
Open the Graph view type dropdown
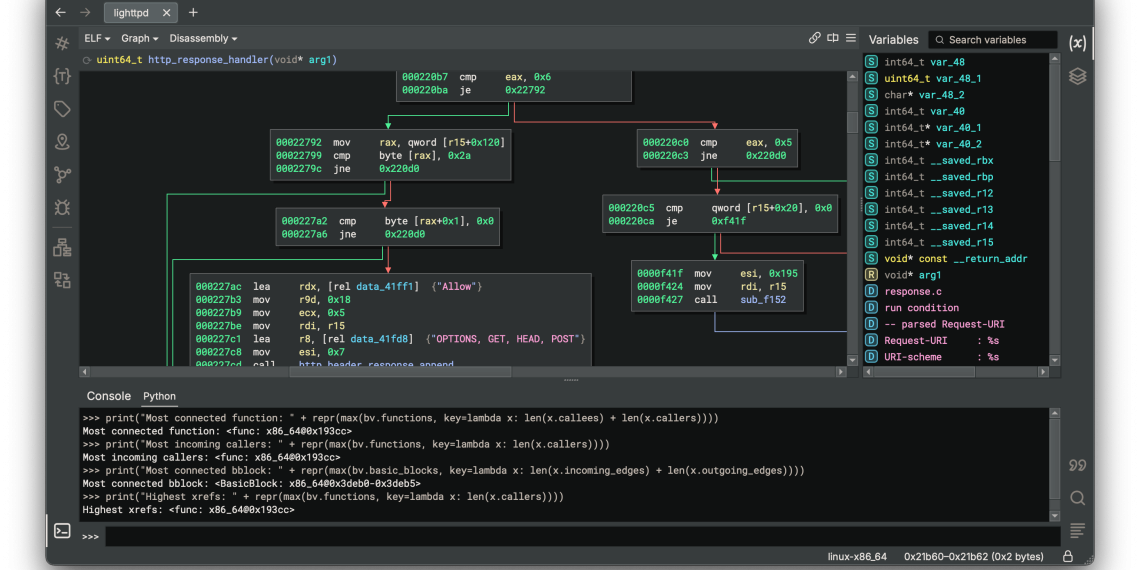pyautogui.click(x=139, y=39)
